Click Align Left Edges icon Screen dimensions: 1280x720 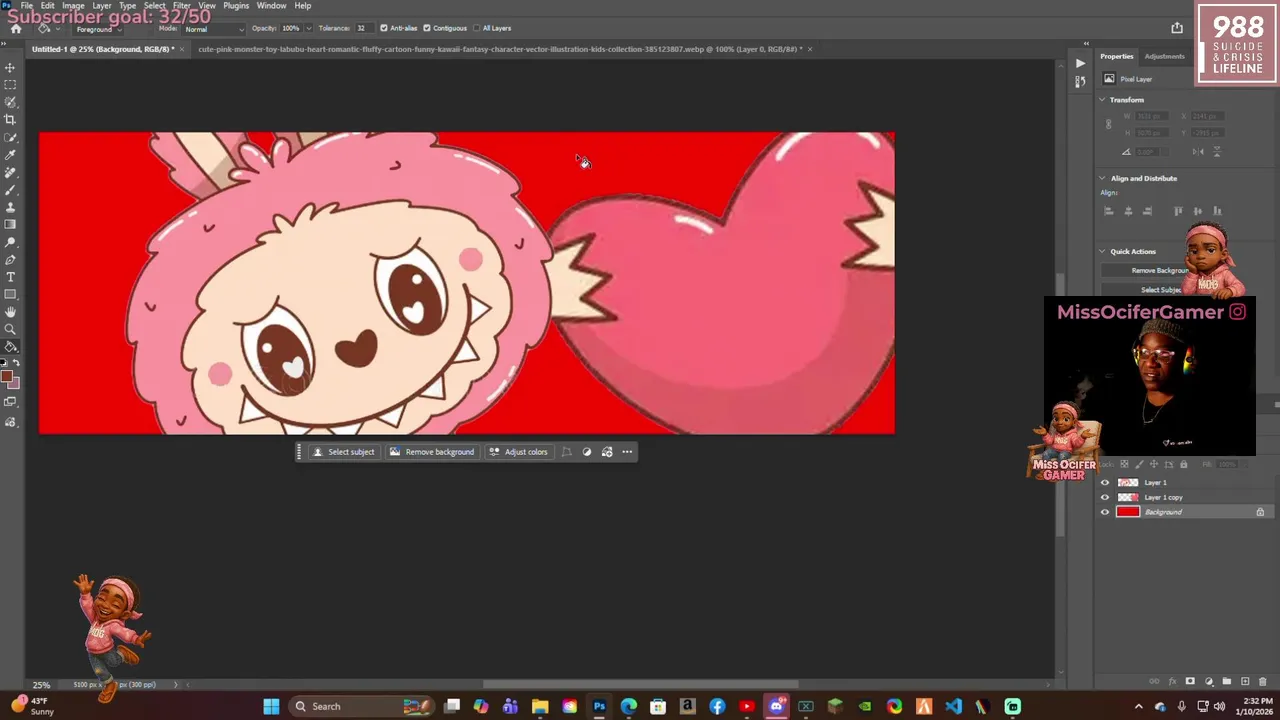pyautogui.click(x=1108, y=211)
